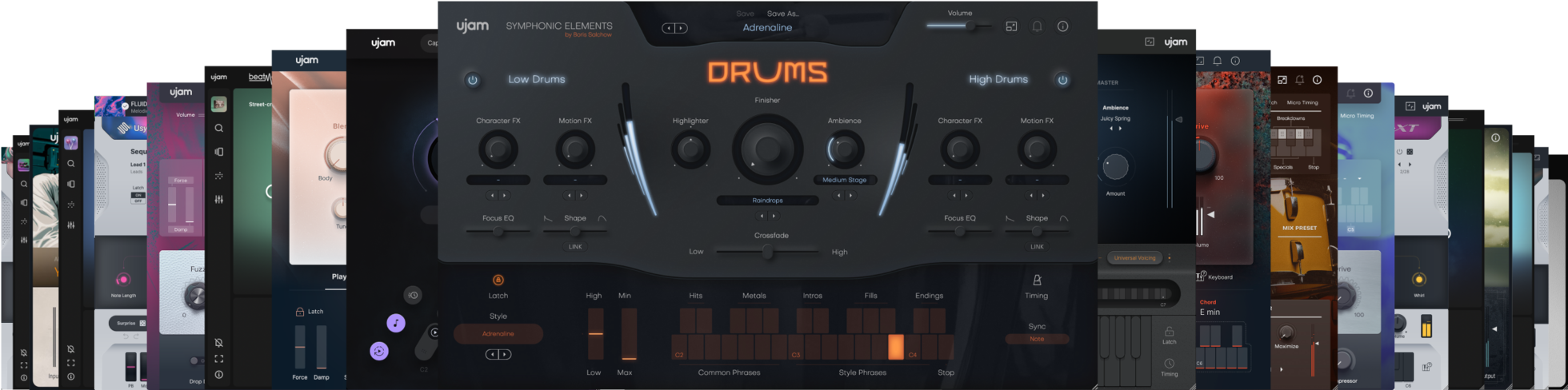Adjust the Crossfade Low/High slider
This screenshot has width=1568, height=390.
click(x=767, y=252)
